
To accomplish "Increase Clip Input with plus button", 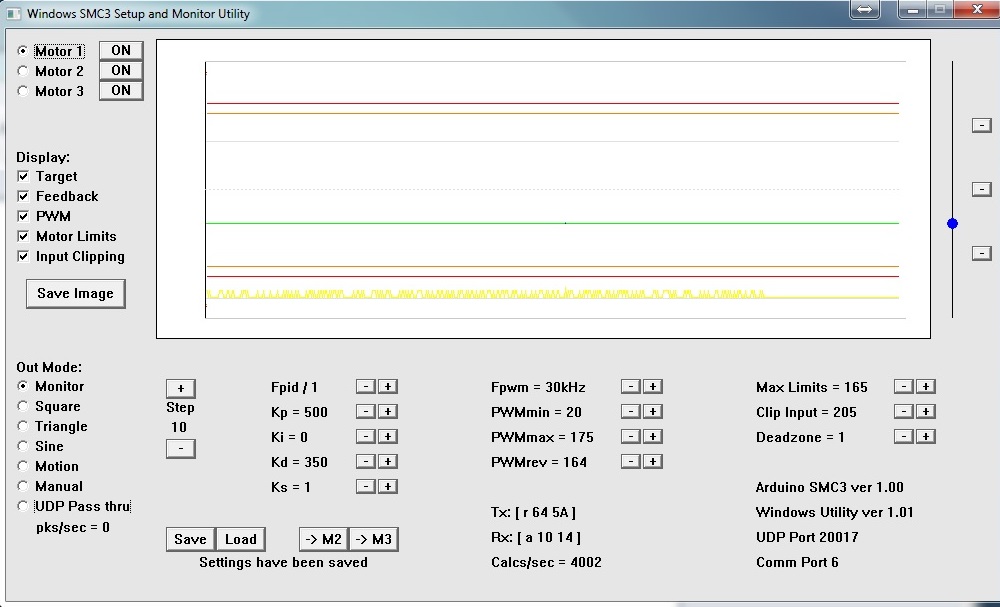I will point(926,411).
